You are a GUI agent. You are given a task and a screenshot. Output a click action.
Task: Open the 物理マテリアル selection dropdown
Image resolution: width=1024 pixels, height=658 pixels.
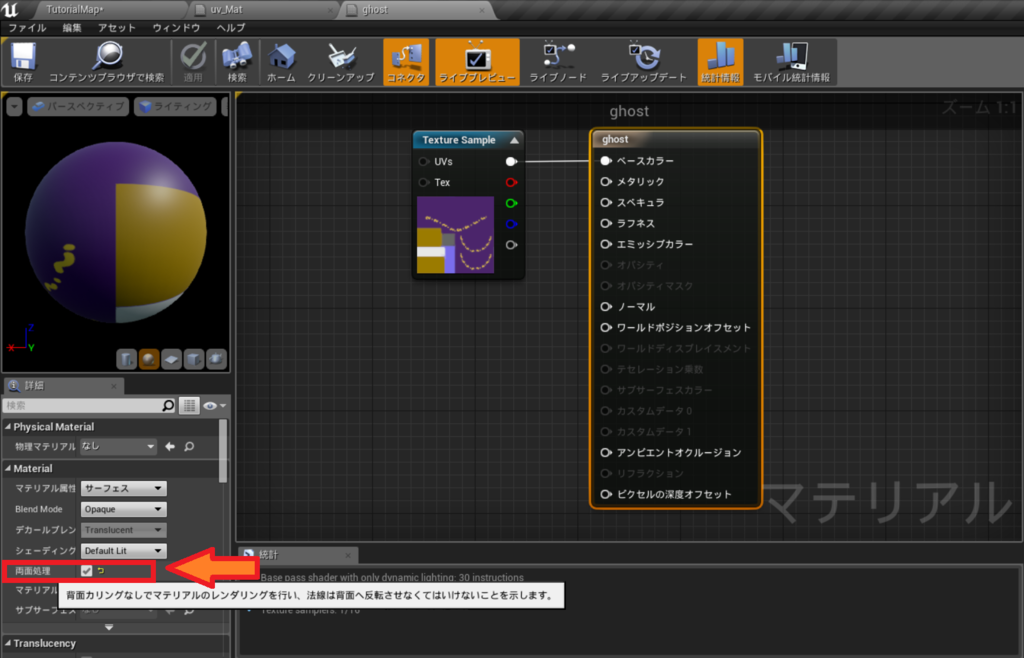click(117, 447)
